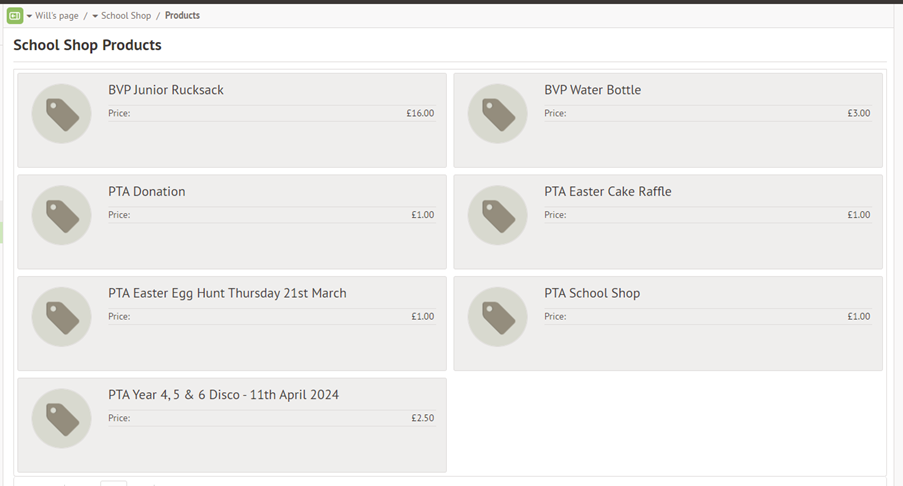Select the Products breadcrumb item
This screenshot has height=486, width=903.
(182, 16)
